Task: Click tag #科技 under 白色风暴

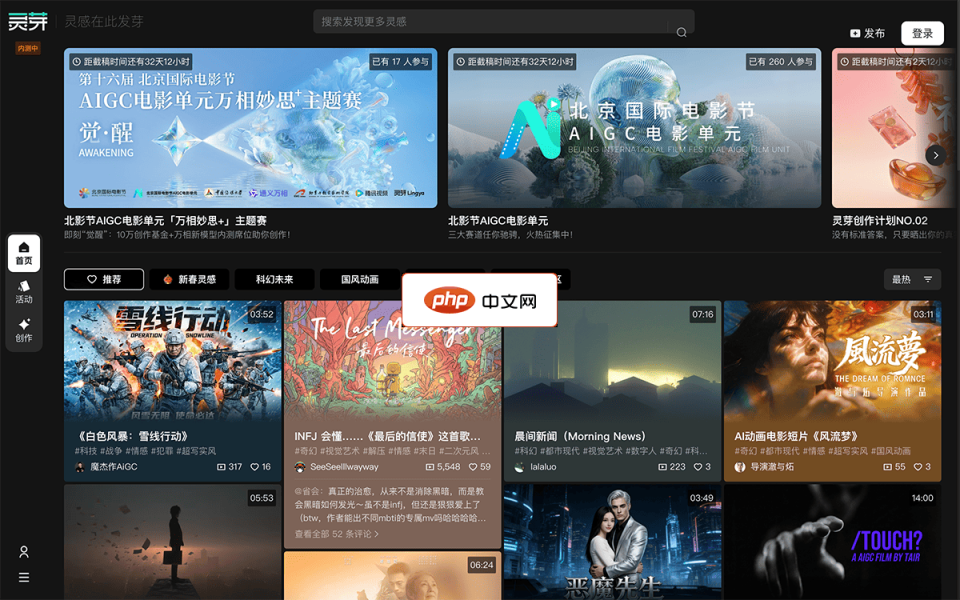Action: tap(86, 451)
